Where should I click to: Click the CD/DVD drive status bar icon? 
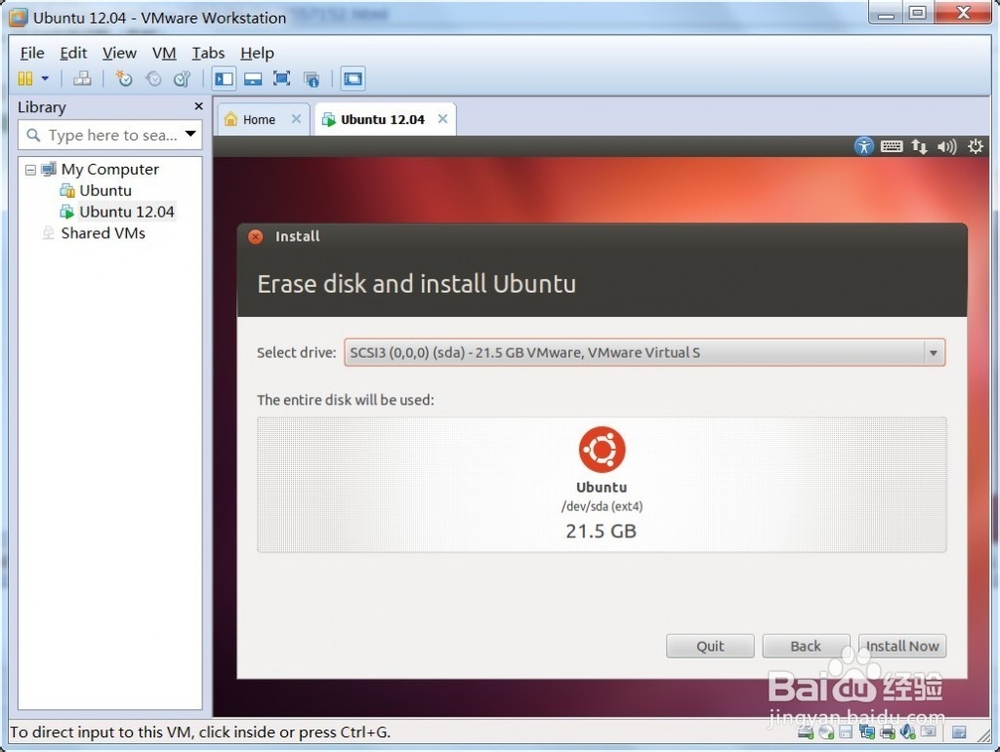(x=827, y=732)
